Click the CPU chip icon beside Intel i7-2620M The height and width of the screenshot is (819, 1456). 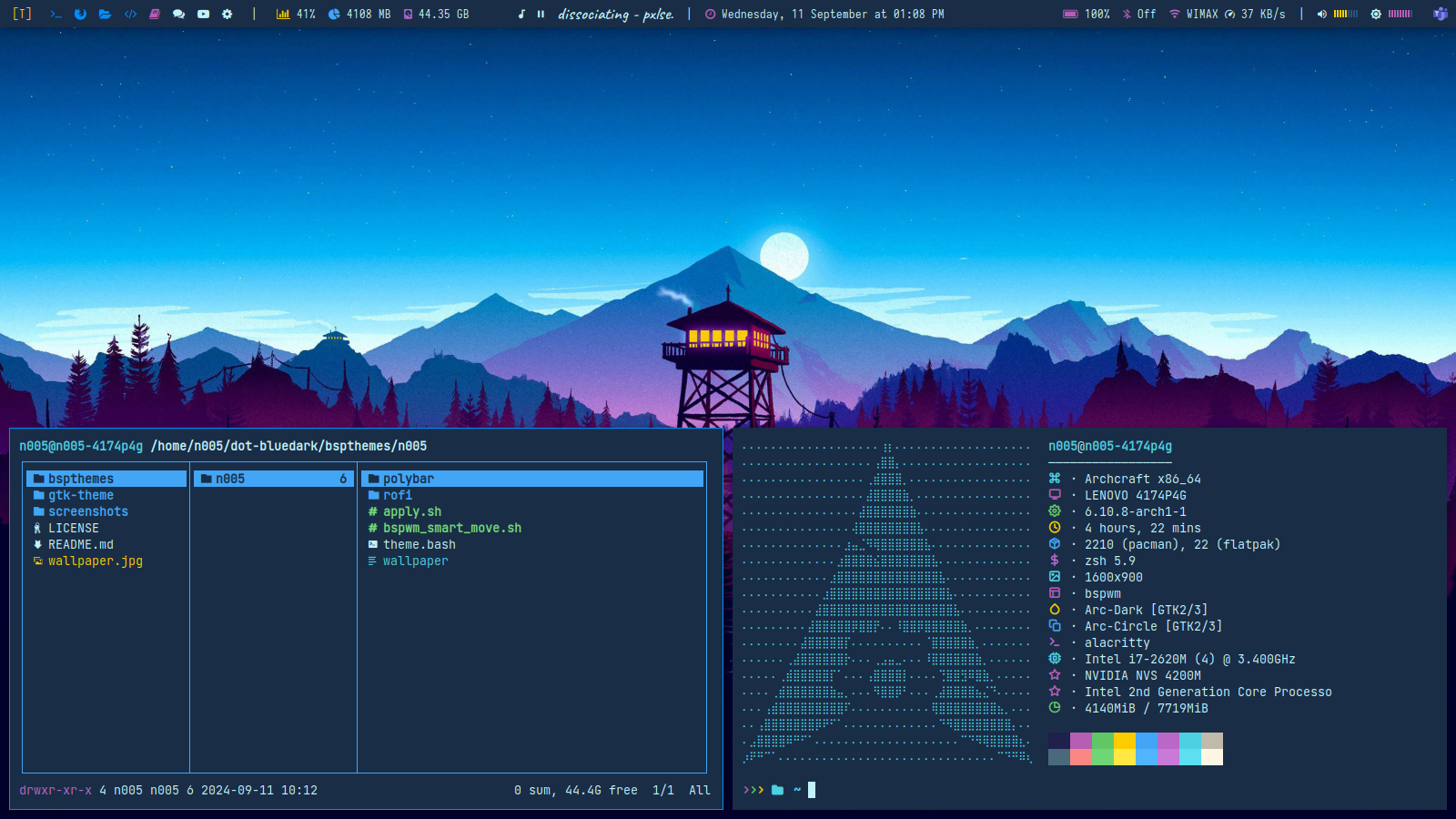[x=1055, y=659]
